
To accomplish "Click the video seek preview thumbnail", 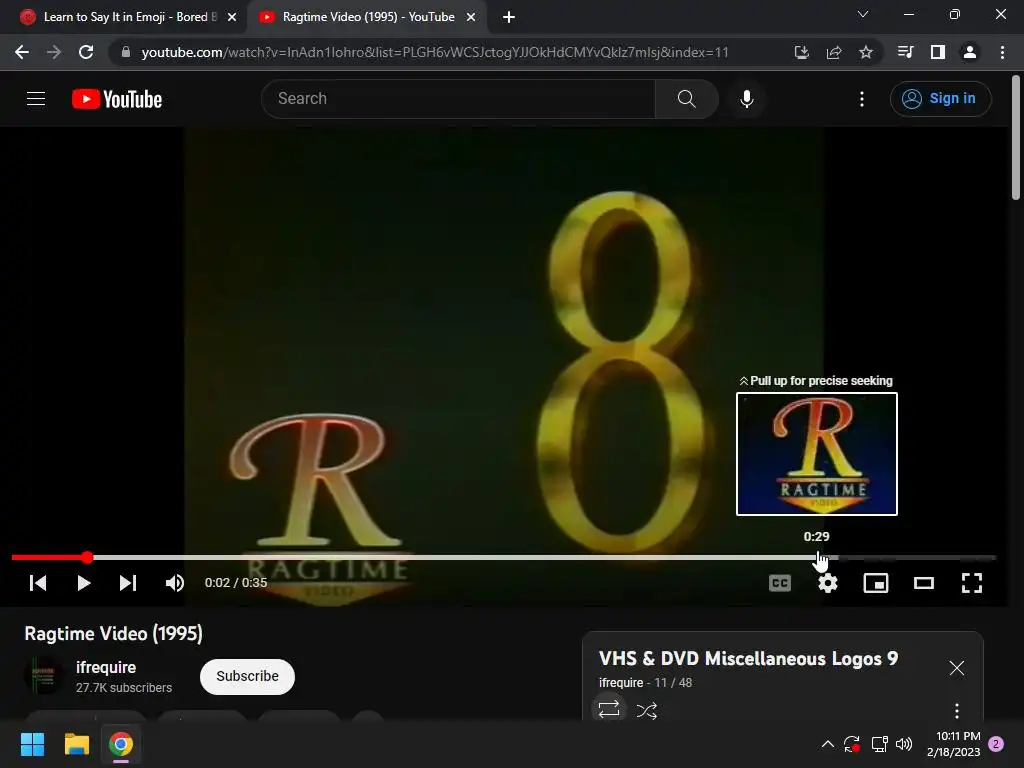I will 817,454.
